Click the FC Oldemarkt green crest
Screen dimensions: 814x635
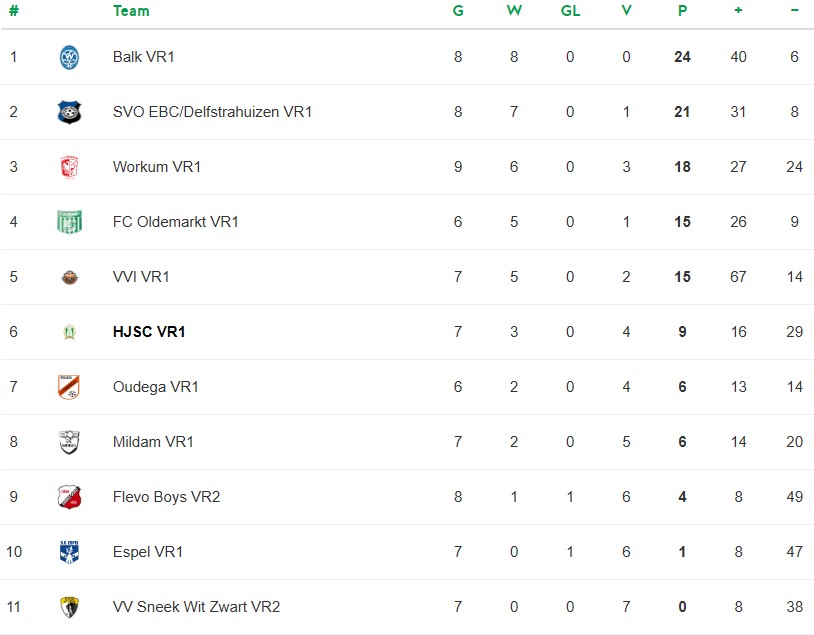click(69, 222)
